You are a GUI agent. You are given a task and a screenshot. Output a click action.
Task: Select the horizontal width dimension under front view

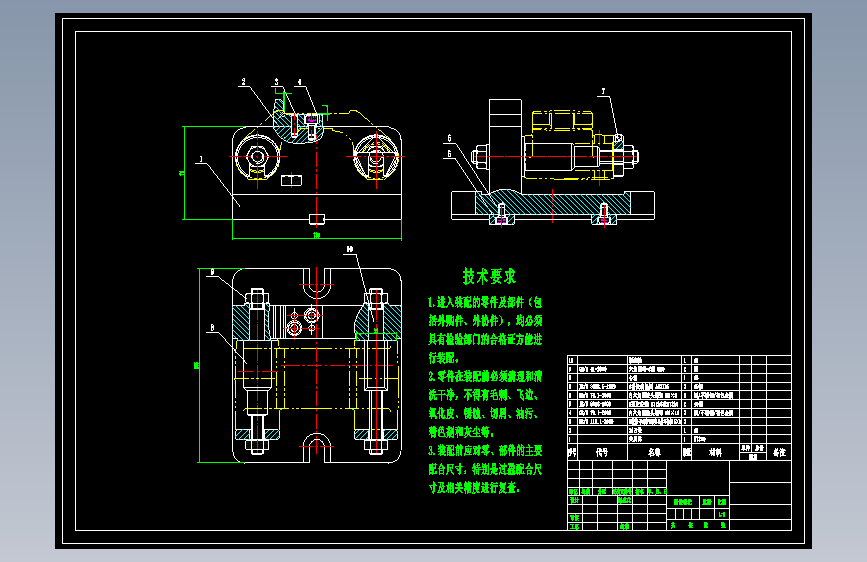point(317,238)
